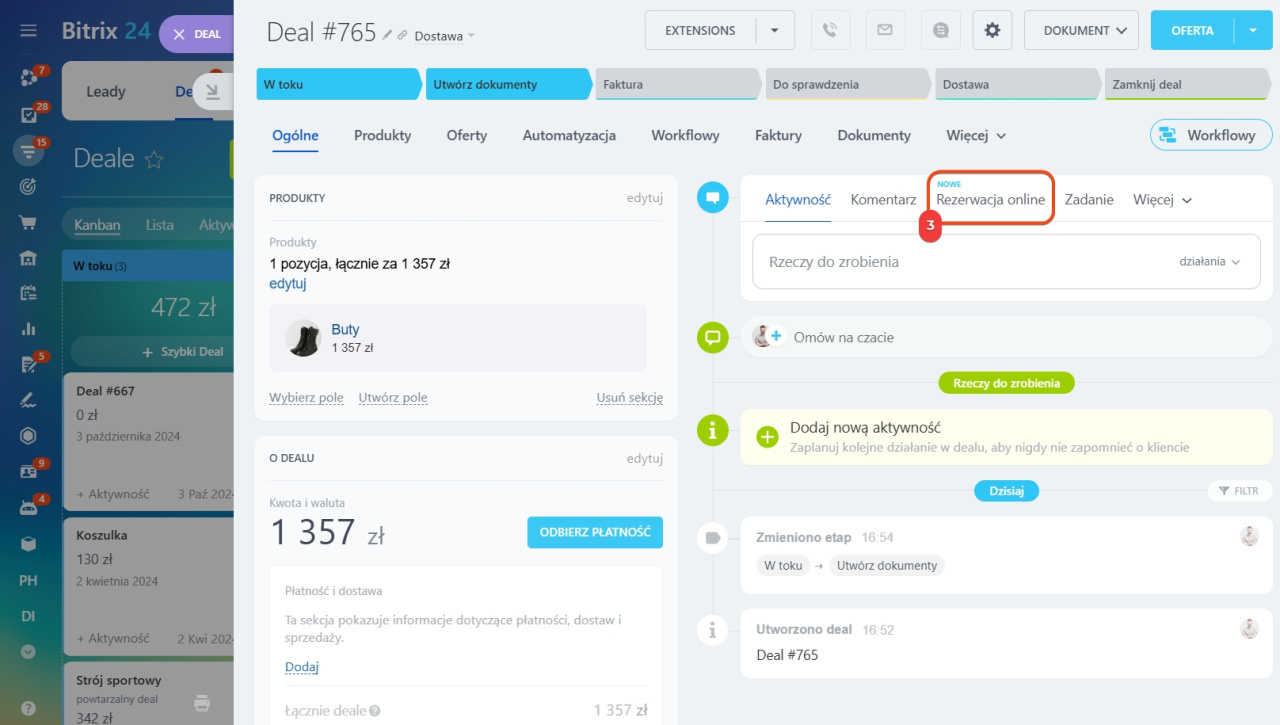The height and width of the screenshot is (725, 1280).
Task: Open the działania dropdown
Action: click(x=1209, y=262)
